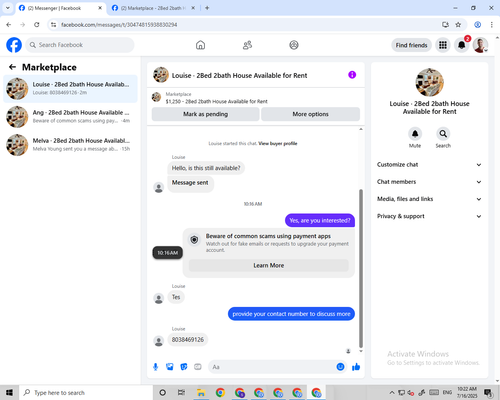Open the taskbar clock showing 10:22 AM

pos(467,393)
